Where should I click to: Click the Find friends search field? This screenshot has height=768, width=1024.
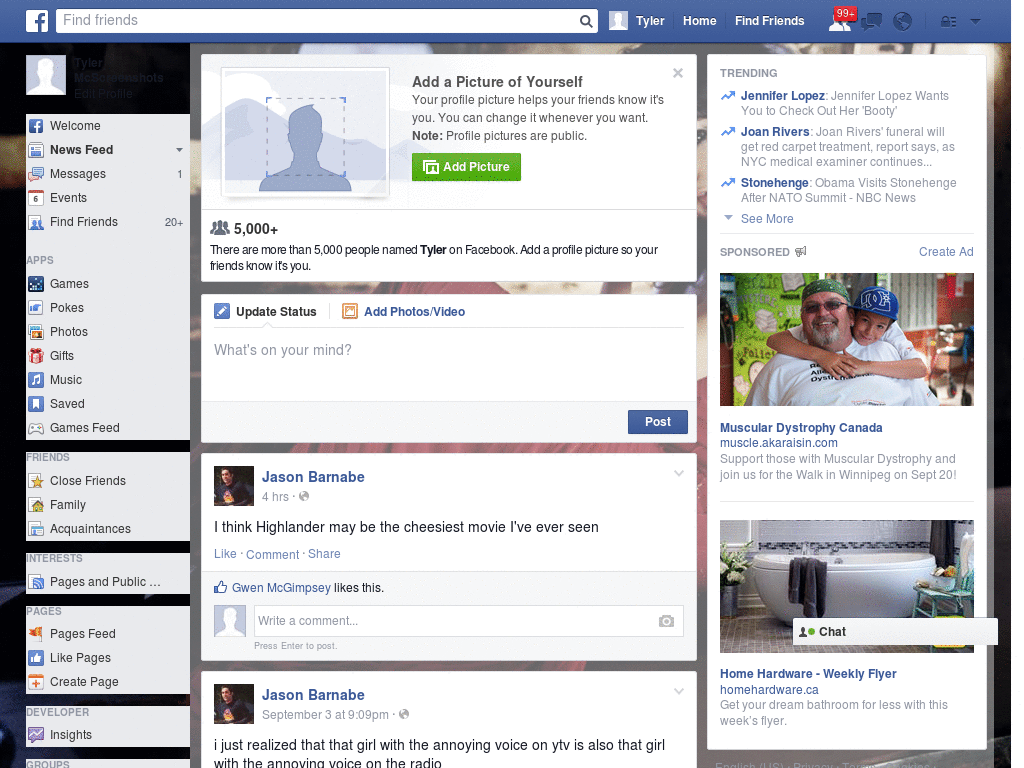[317, 21]
